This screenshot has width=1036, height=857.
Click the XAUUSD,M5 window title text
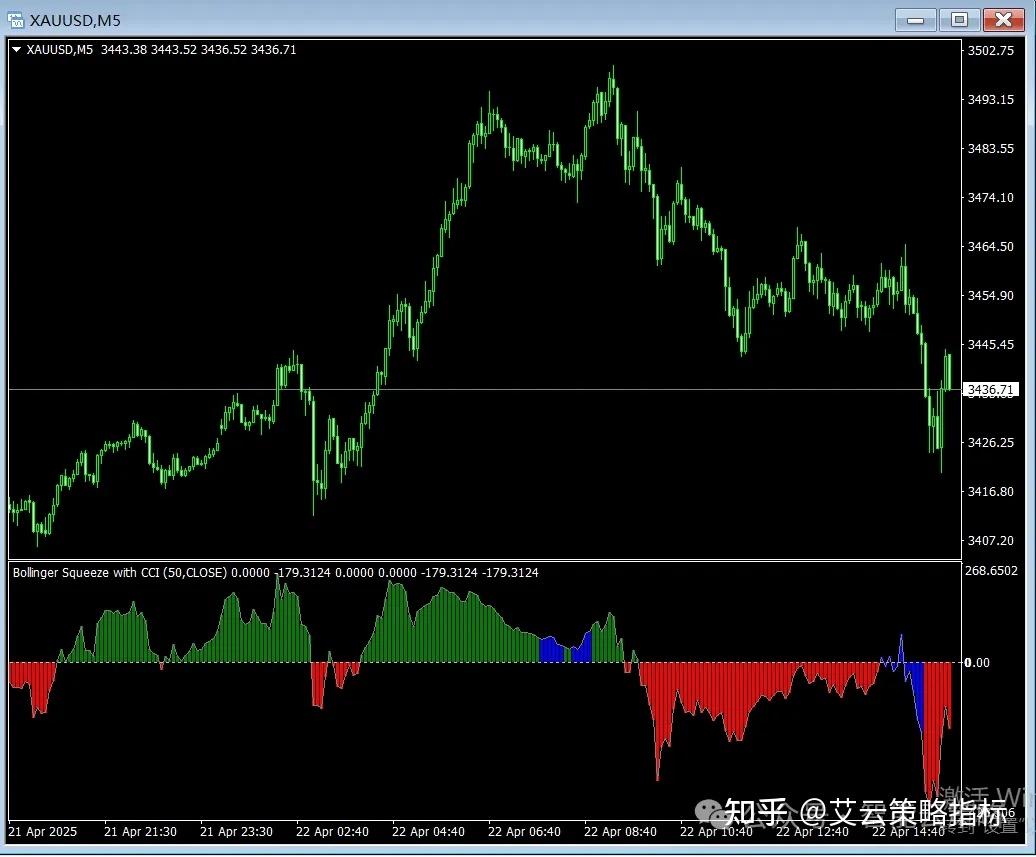click(75, 20)
